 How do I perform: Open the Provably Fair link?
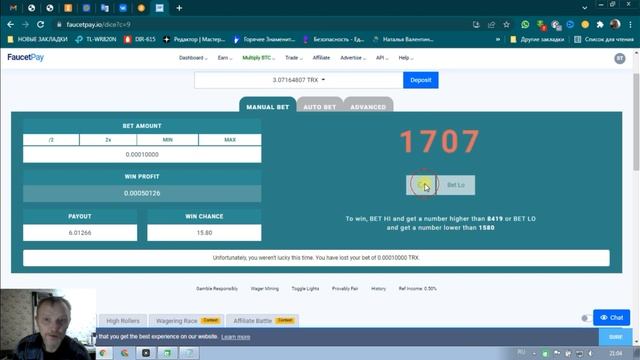tap(345, 289)
